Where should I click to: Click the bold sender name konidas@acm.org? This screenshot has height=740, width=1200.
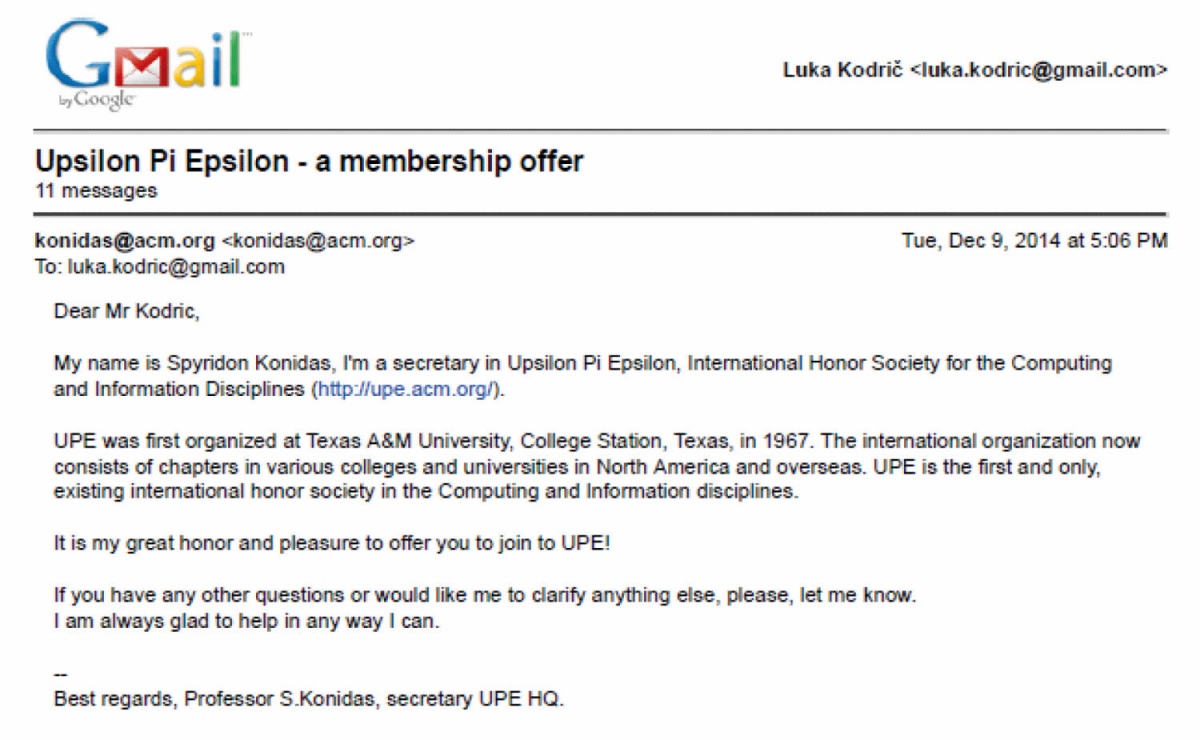tap(125, 240)
